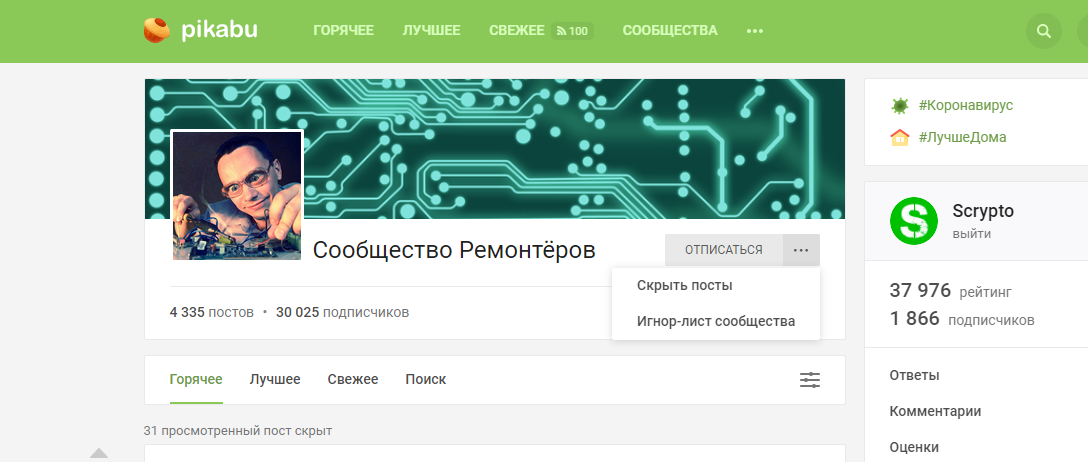The height and width of the screenshot is (462, 1088).
Task: Open the #Коронавирус hashtag link
Action: (966, 105)
